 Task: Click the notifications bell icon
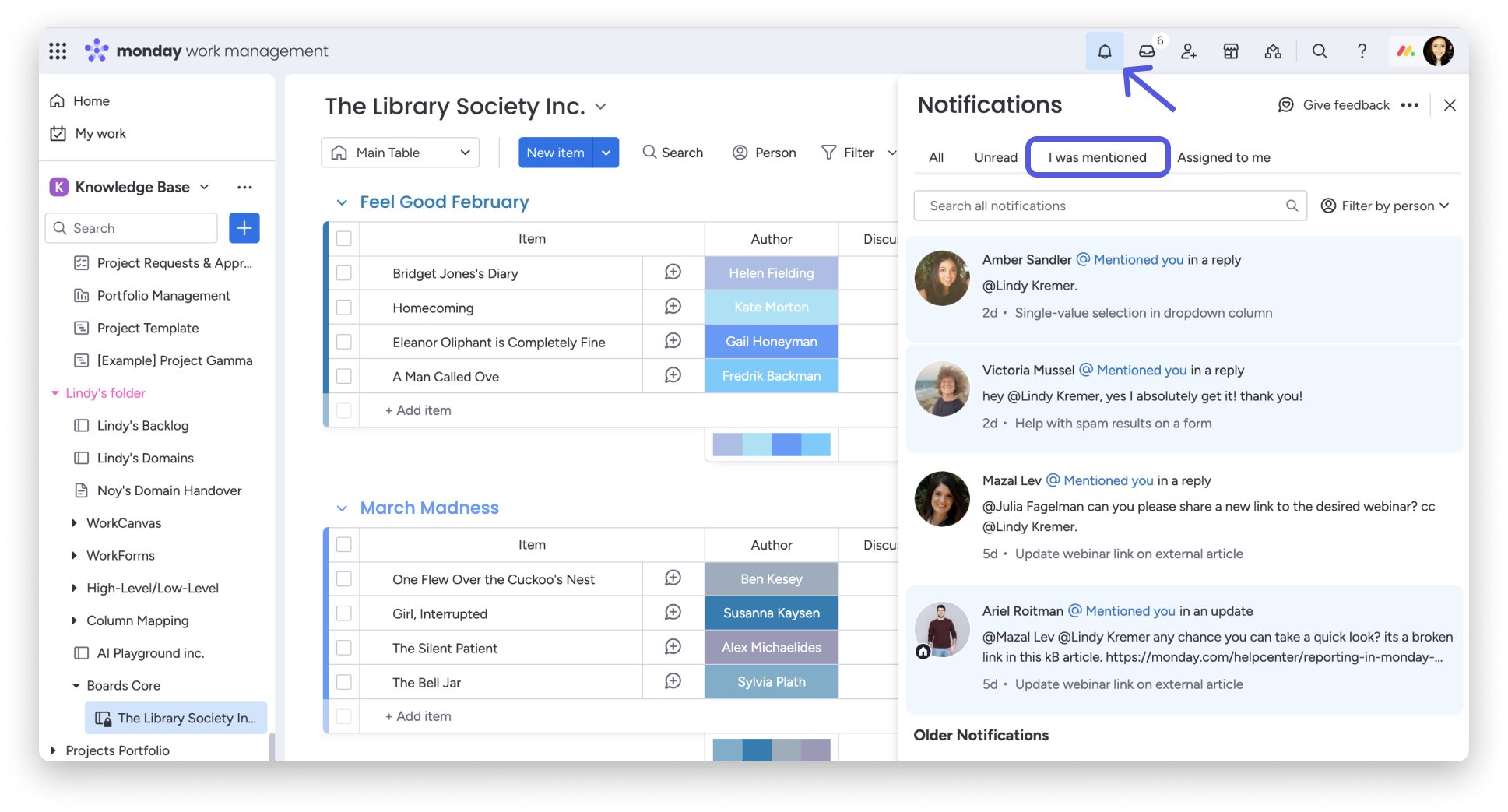1105,51
